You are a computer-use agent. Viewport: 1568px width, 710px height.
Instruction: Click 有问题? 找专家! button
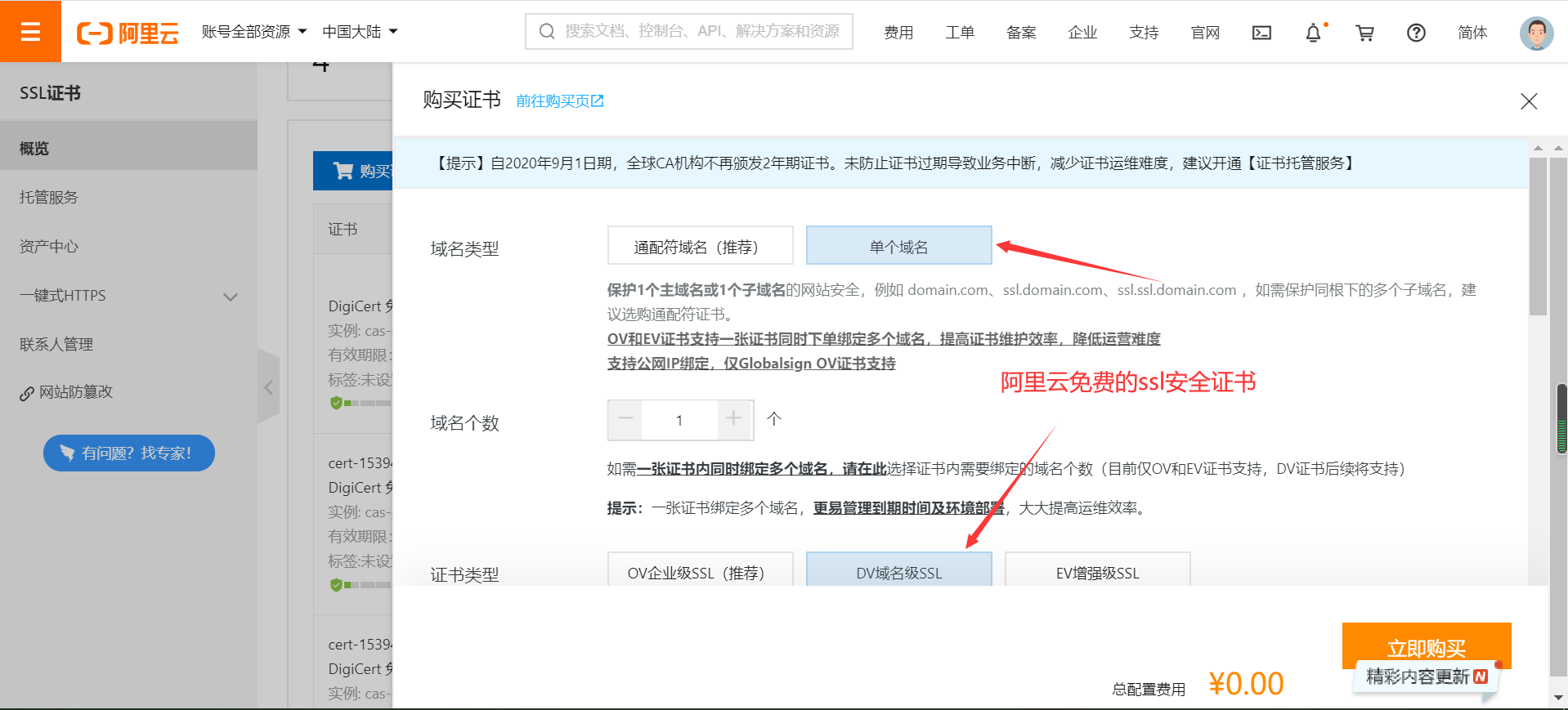coord(129,453)
